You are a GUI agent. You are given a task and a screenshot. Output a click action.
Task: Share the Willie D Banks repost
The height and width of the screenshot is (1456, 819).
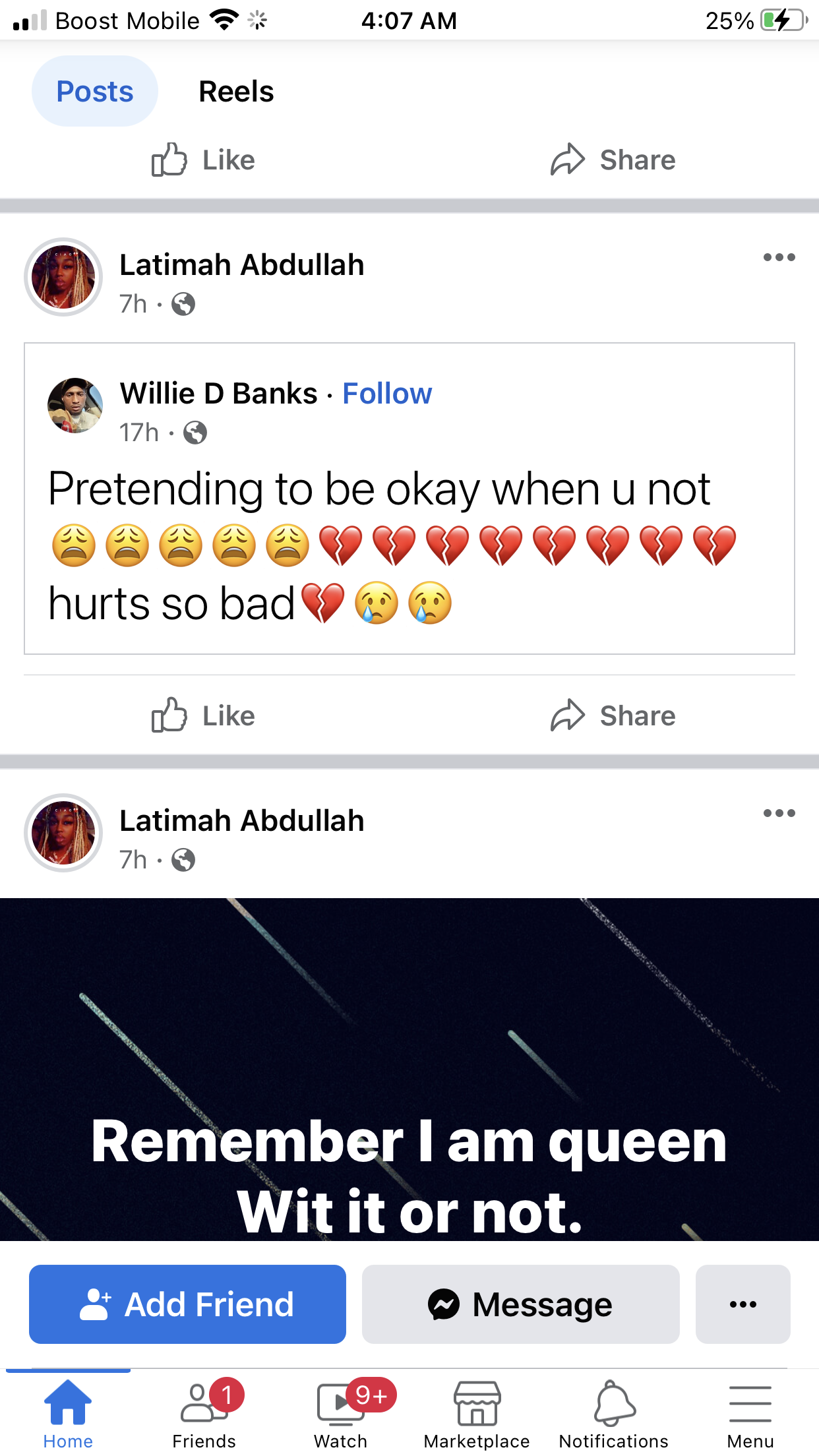click(613, 715)
